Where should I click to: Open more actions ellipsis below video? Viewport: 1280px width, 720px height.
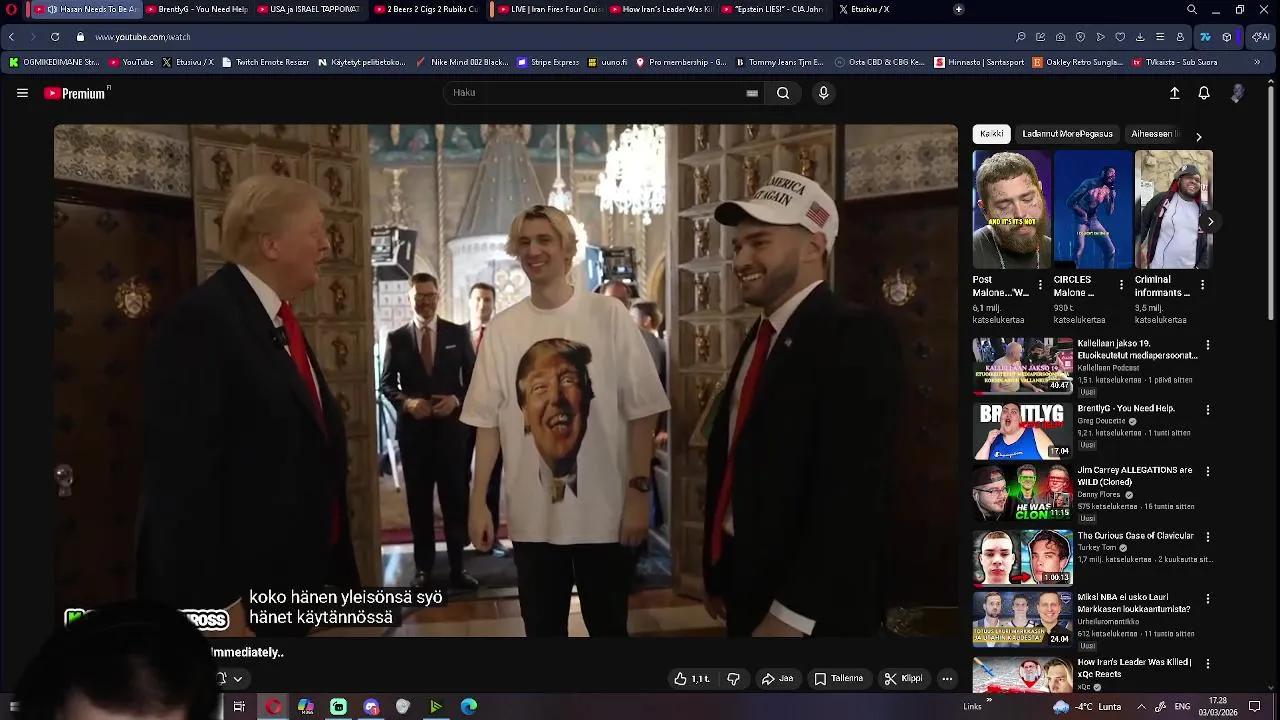pyautogui.click(x=947, y=679)
